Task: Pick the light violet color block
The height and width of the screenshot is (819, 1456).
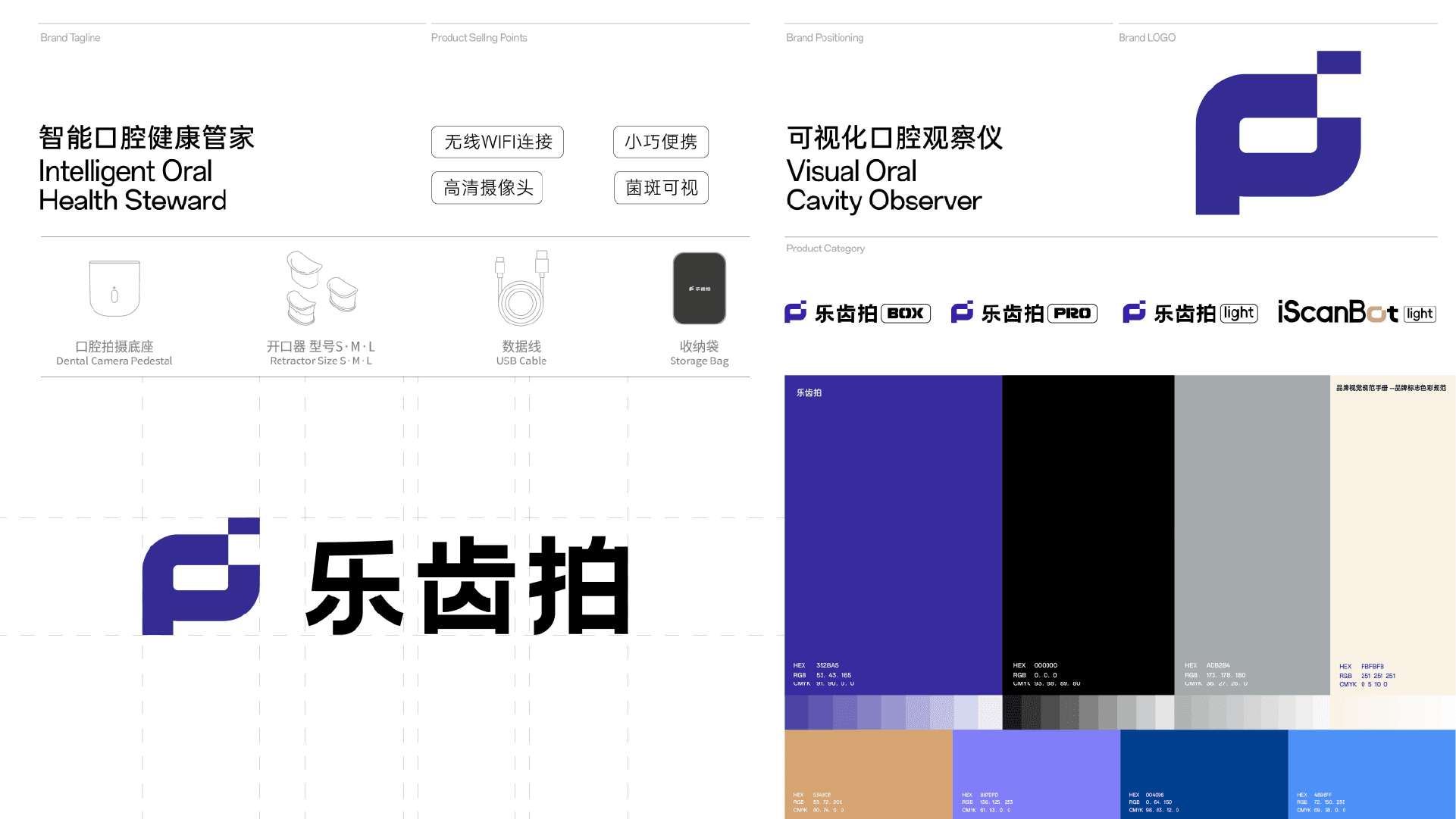Action: (1036, 774)
